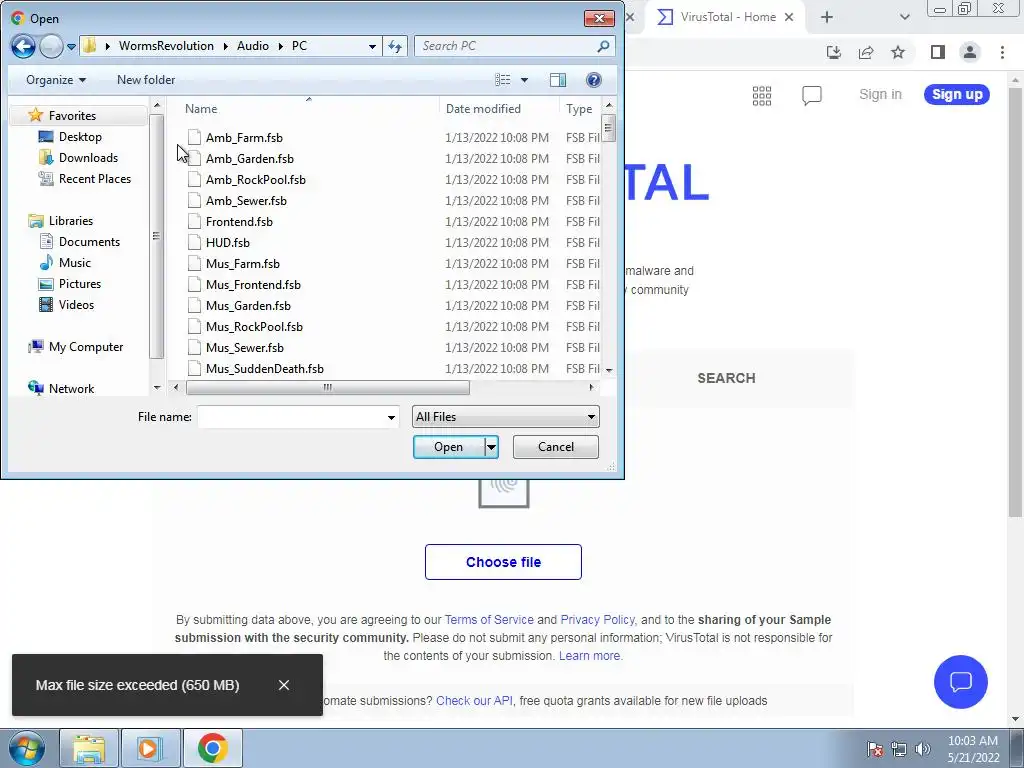The width and height of the screenshot is (1024, 768).
Task: Open the VirusTotal chat bubble button
Action: pyautogui.click(x=961, y=682)
